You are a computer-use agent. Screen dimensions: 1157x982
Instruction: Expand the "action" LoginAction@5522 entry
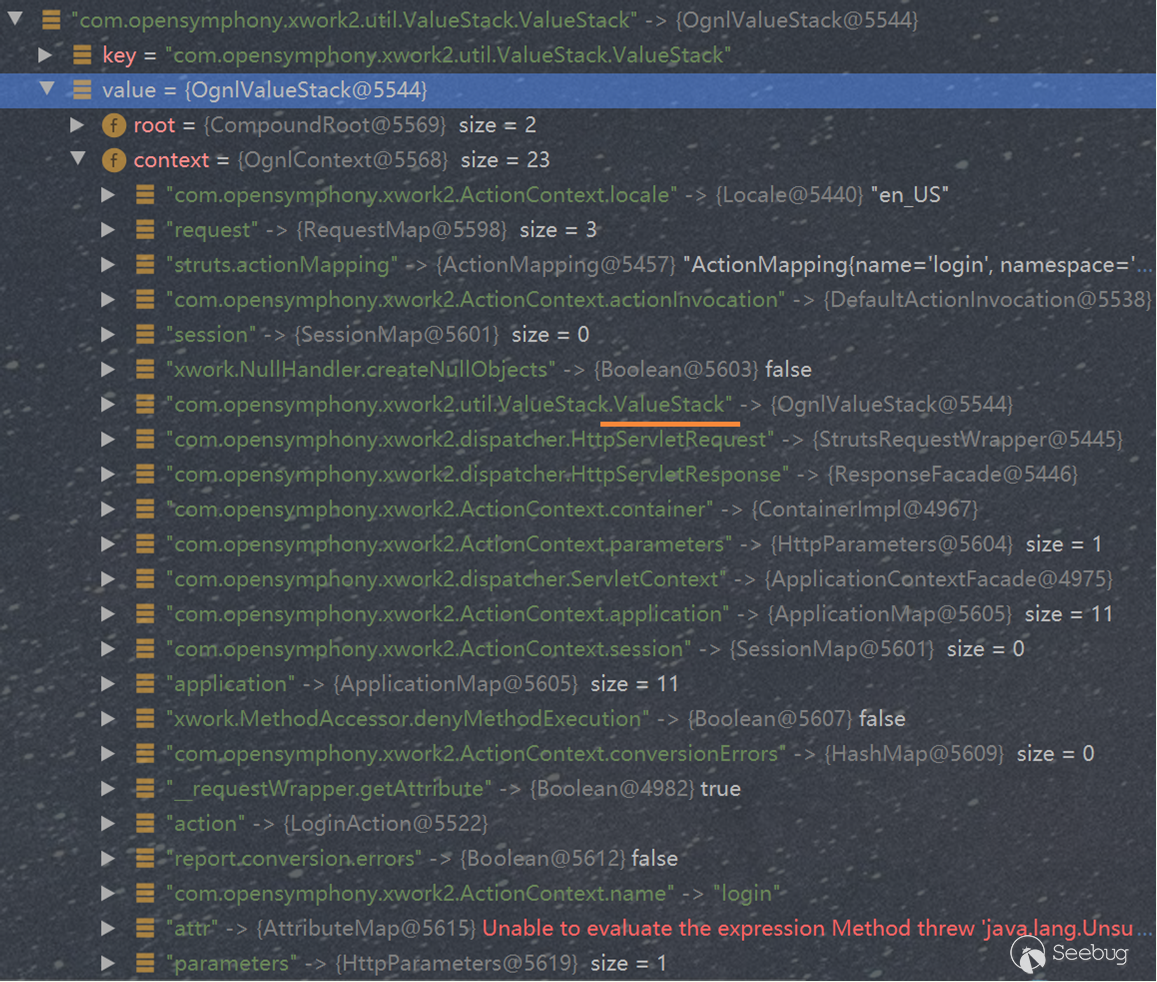pyautogui.click(x=108, y=823)
